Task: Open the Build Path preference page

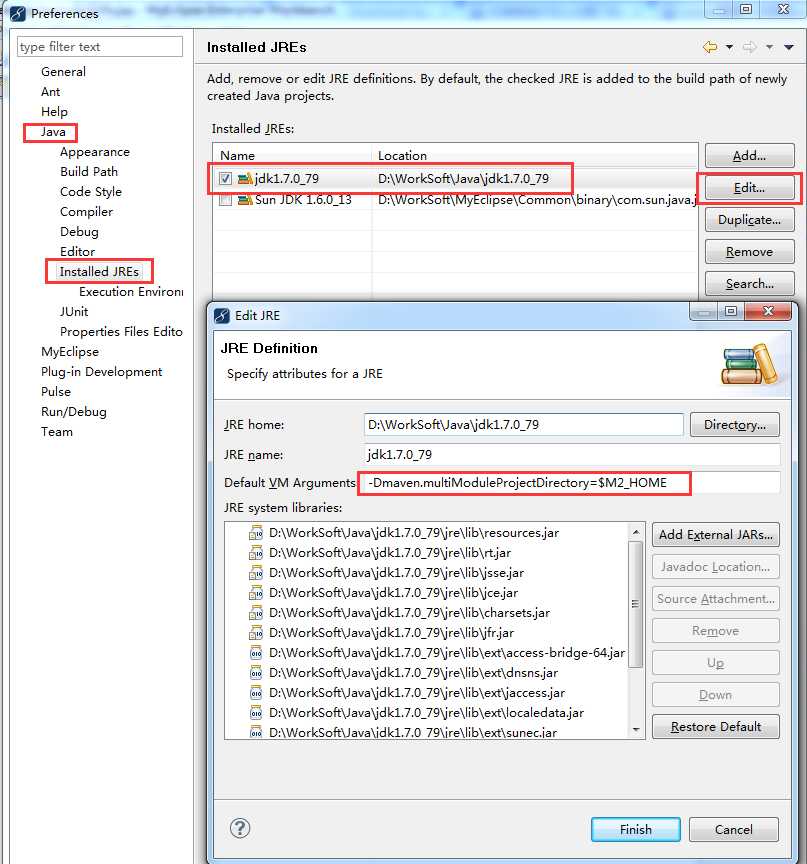Action: [x=89, y=171]
